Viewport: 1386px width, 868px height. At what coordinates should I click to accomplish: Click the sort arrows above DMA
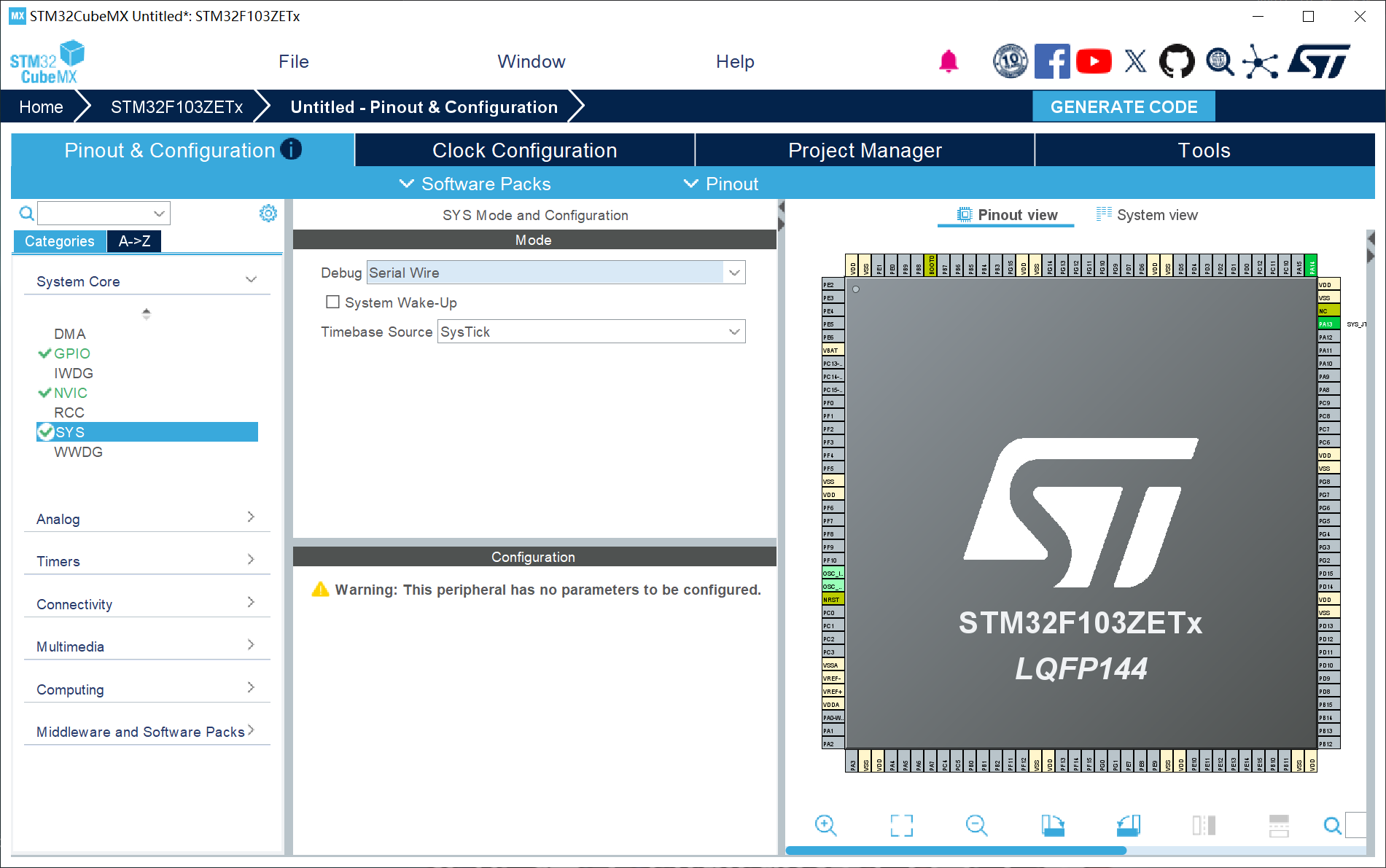click(x=147, y=313)
